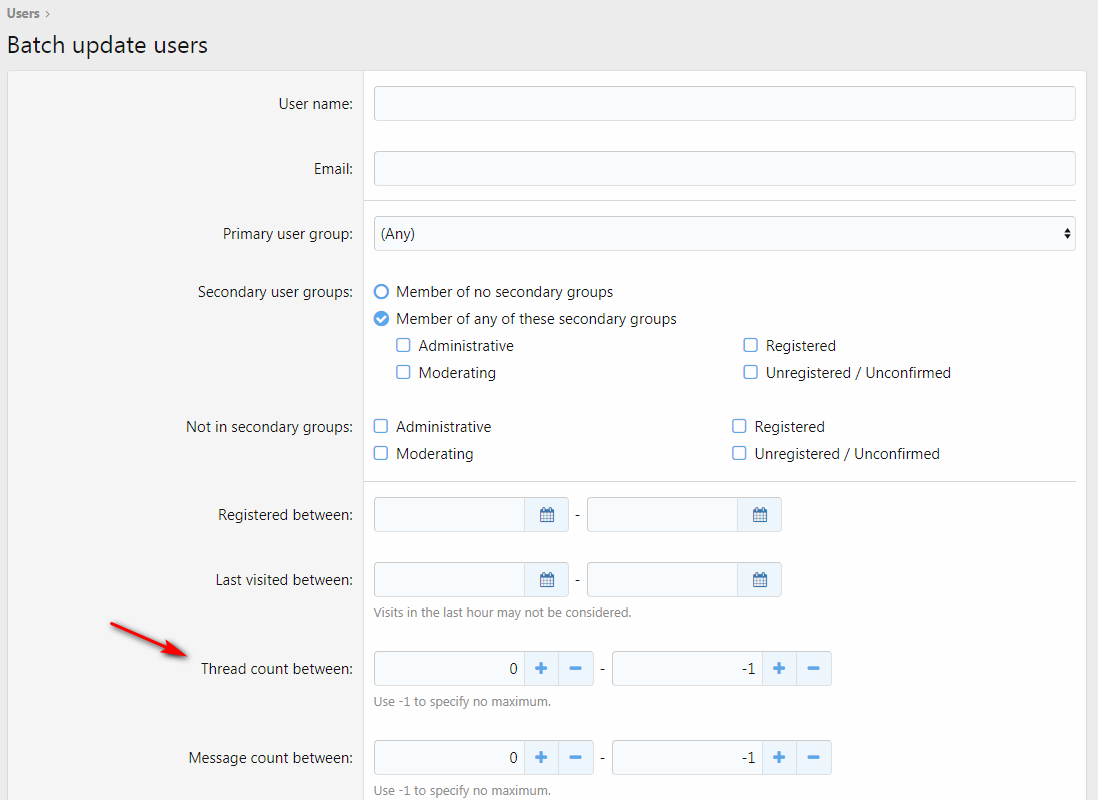
Task: Increase Thread count maximum with plus button
Action: click(779, 669)
